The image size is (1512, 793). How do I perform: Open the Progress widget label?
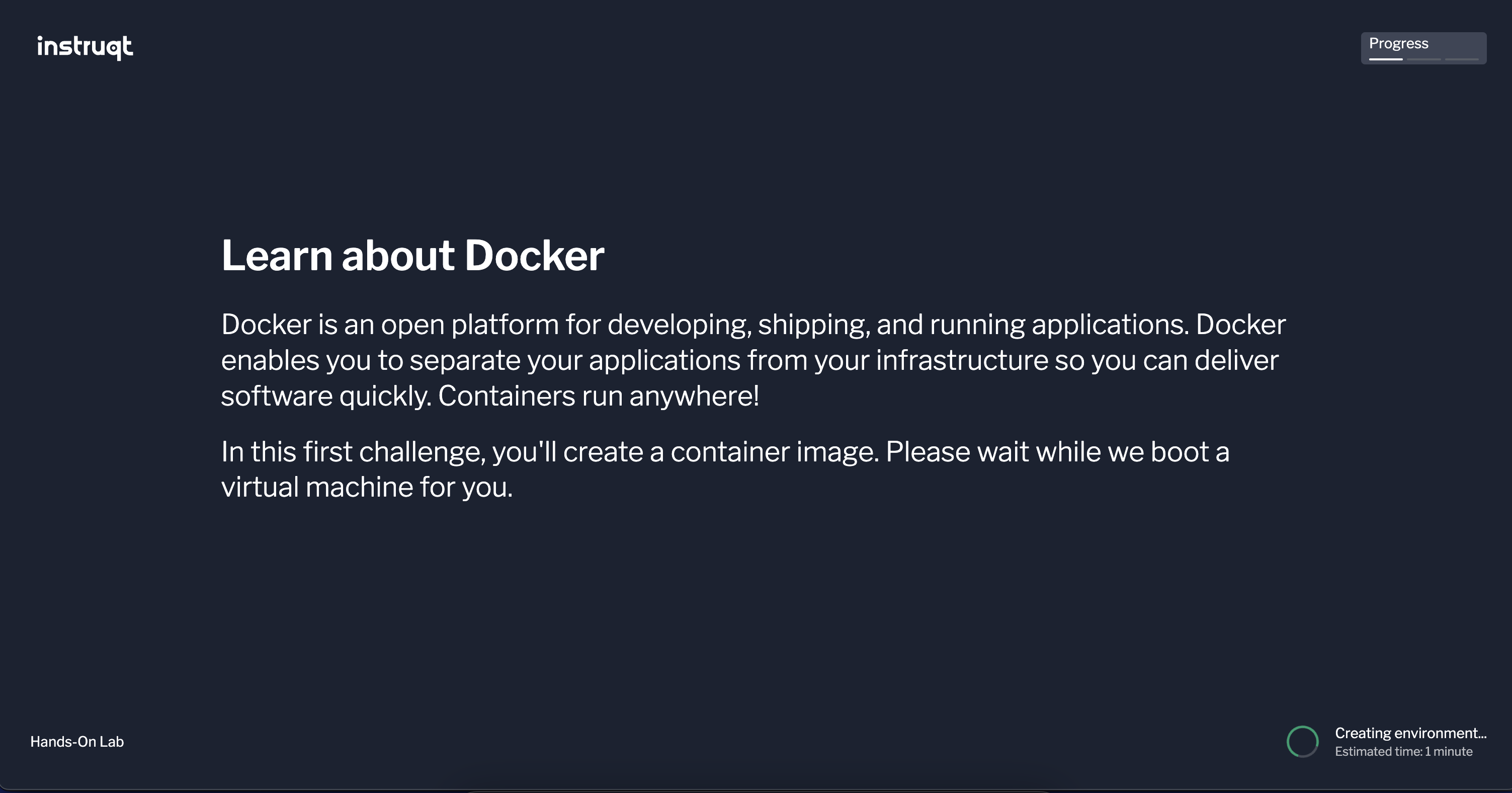click(1398, 43)
